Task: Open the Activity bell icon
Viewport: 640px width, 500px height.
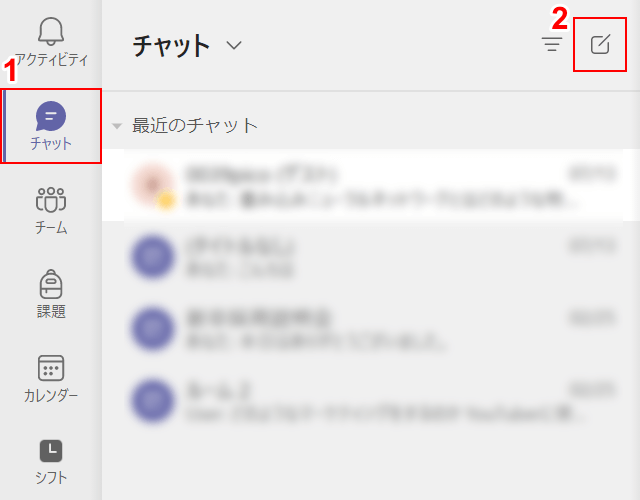Action: click(51, 31)
